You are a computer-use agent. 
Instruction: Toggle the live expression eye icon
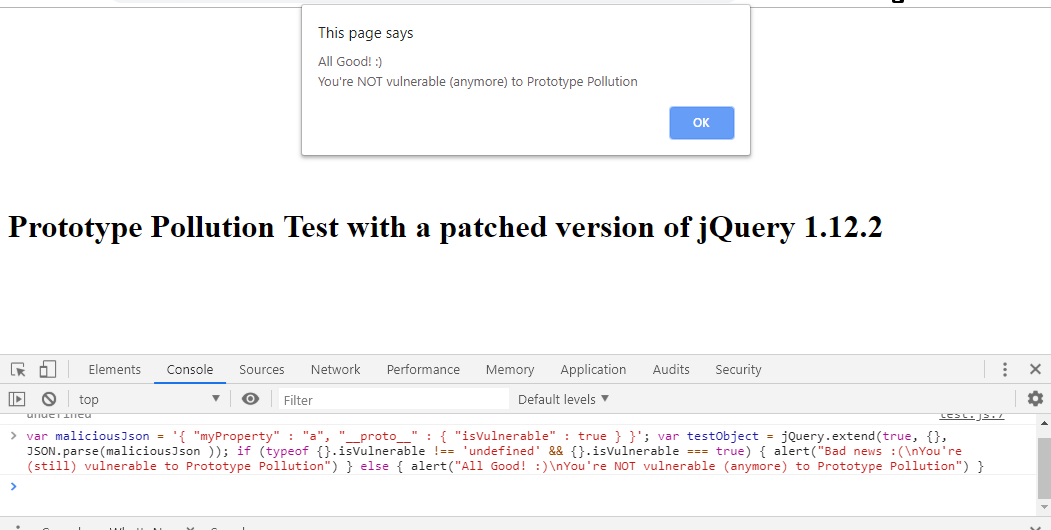click(x=250, y=399)
